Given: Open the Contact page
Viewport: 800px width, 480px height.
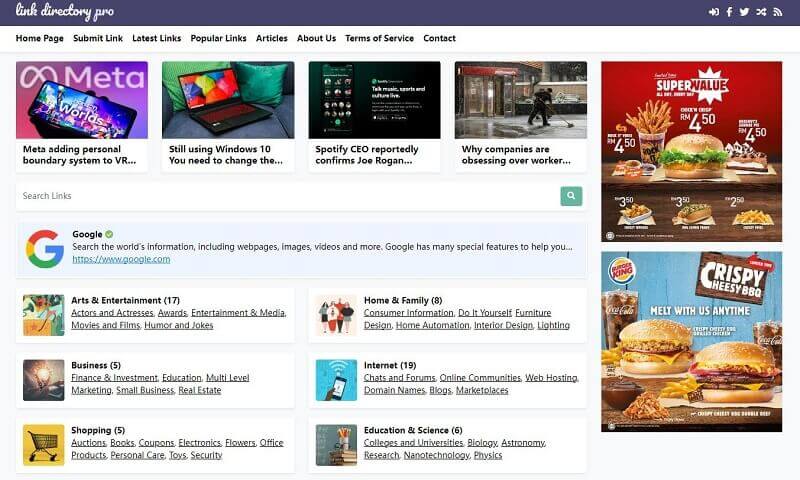Looking at the screenshot, I should click(x=439, y=38).
